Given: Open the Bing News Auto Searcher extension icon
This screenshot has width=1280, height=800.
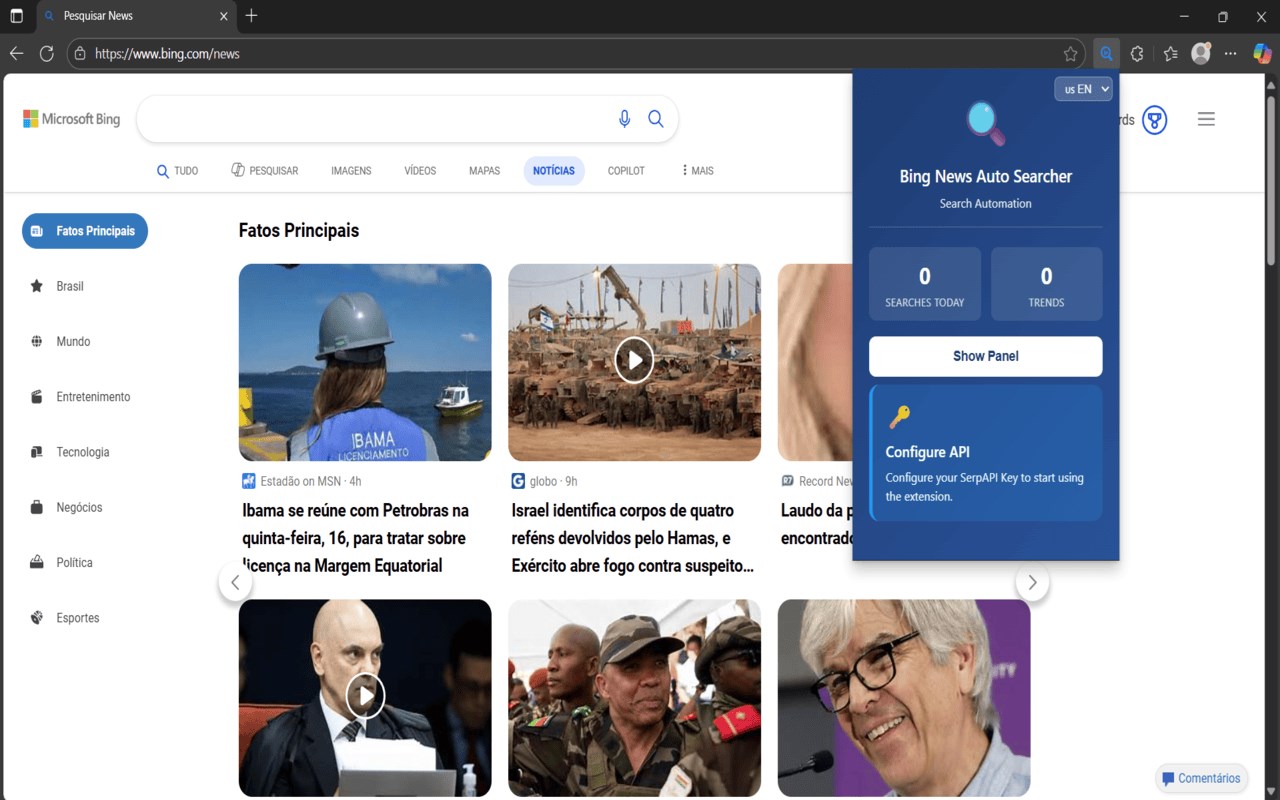Looking at the screenshot, I should pyautogui.click(x=1106, y=54).
